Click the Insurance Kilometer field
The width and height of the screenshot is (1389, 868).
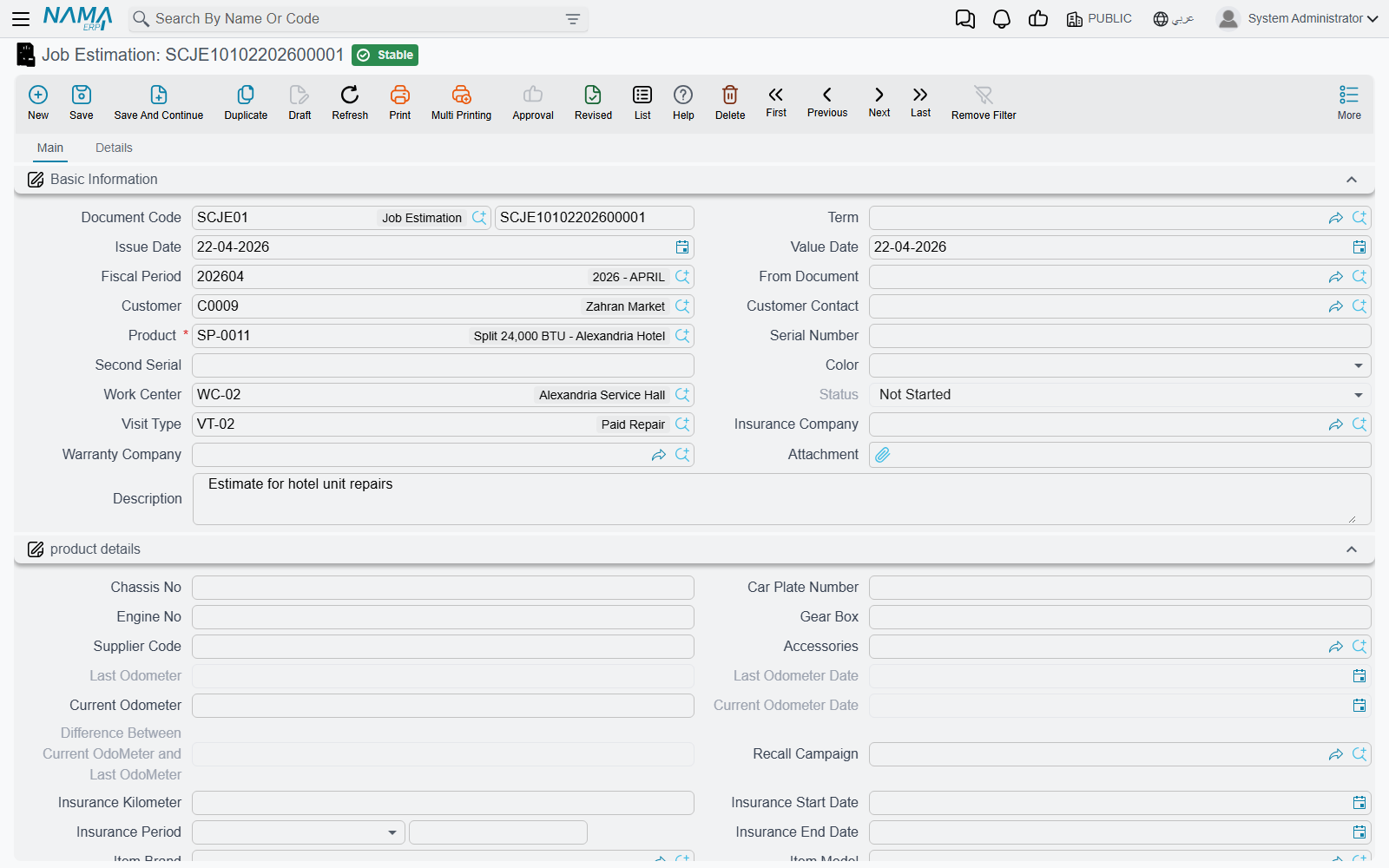443,803
